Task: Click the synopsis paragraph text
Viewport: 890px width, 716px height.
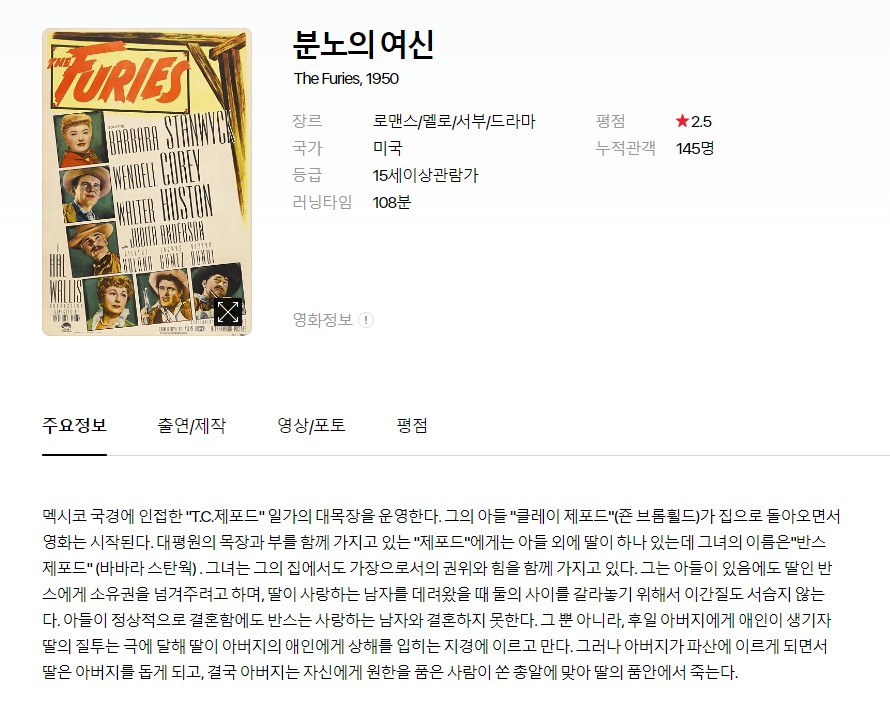Action: coord(441,594)
